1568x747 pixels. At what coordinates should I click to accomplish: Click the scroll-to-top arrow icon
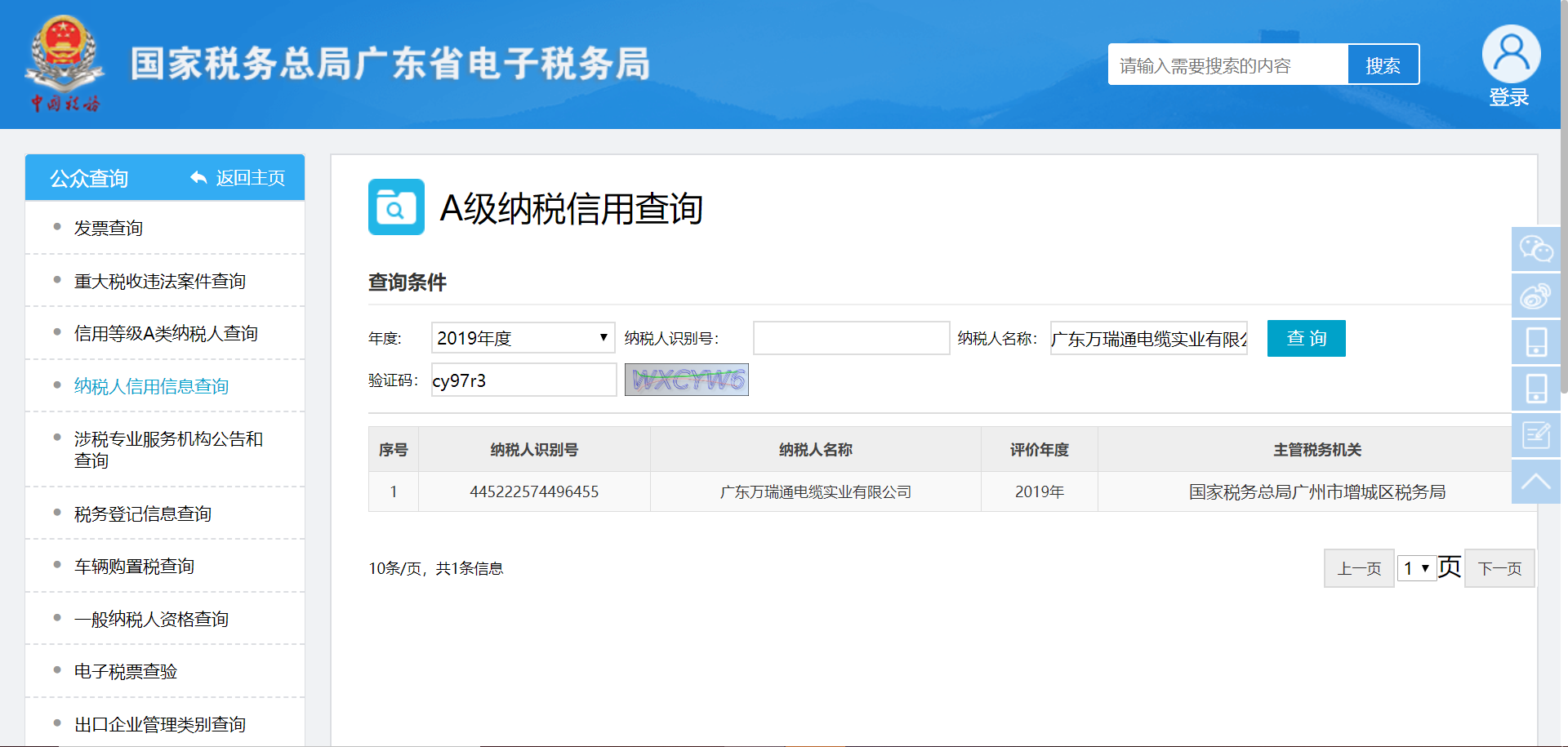click(1535, 482)
